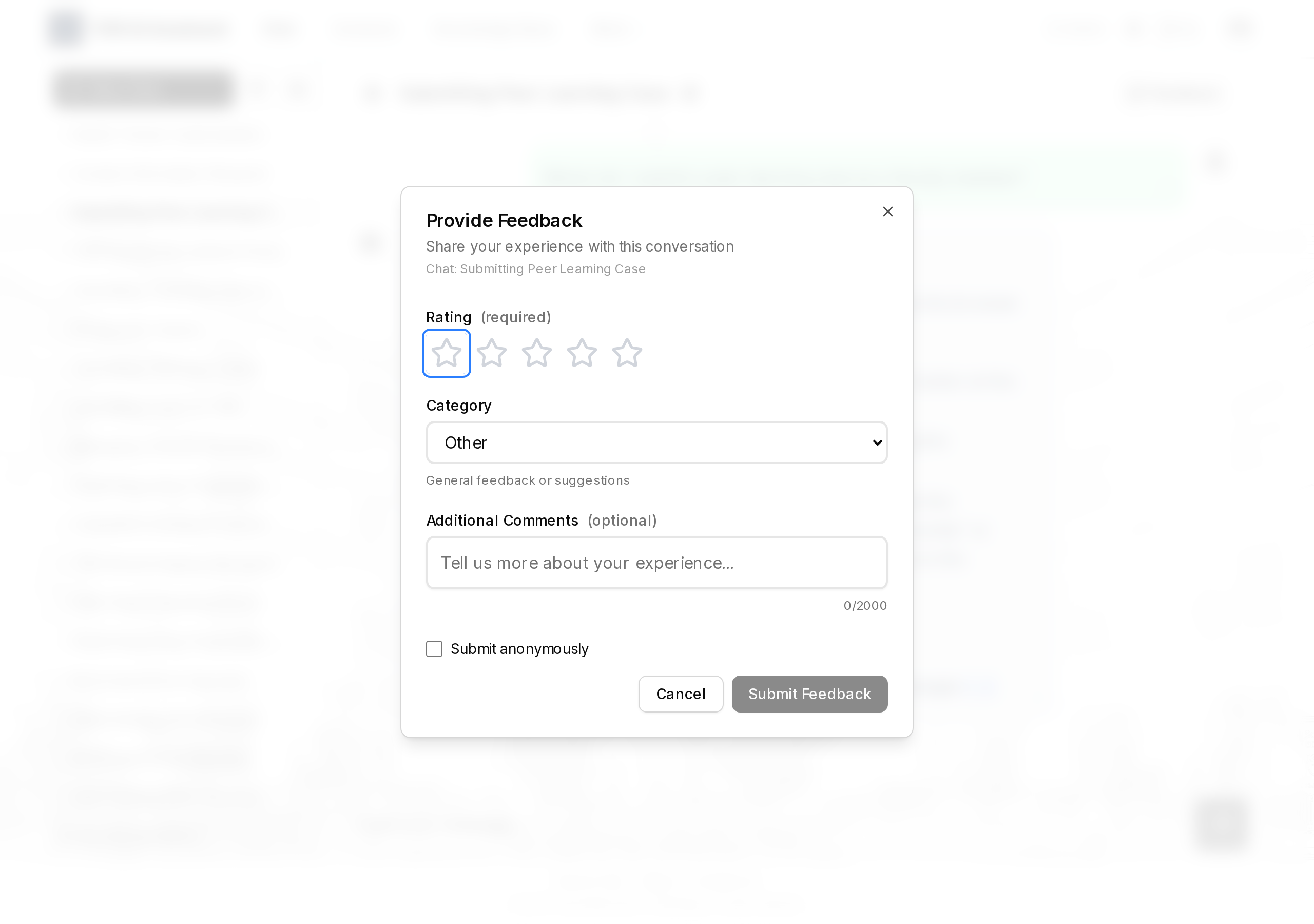Close the Provide Feedback dialog with X

point(887,212)
